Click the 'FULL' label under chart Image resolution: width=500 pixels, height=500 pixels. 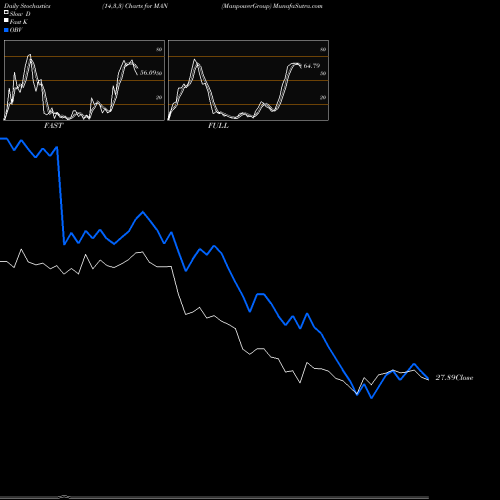pyautogui.click(x=218, y=126)
